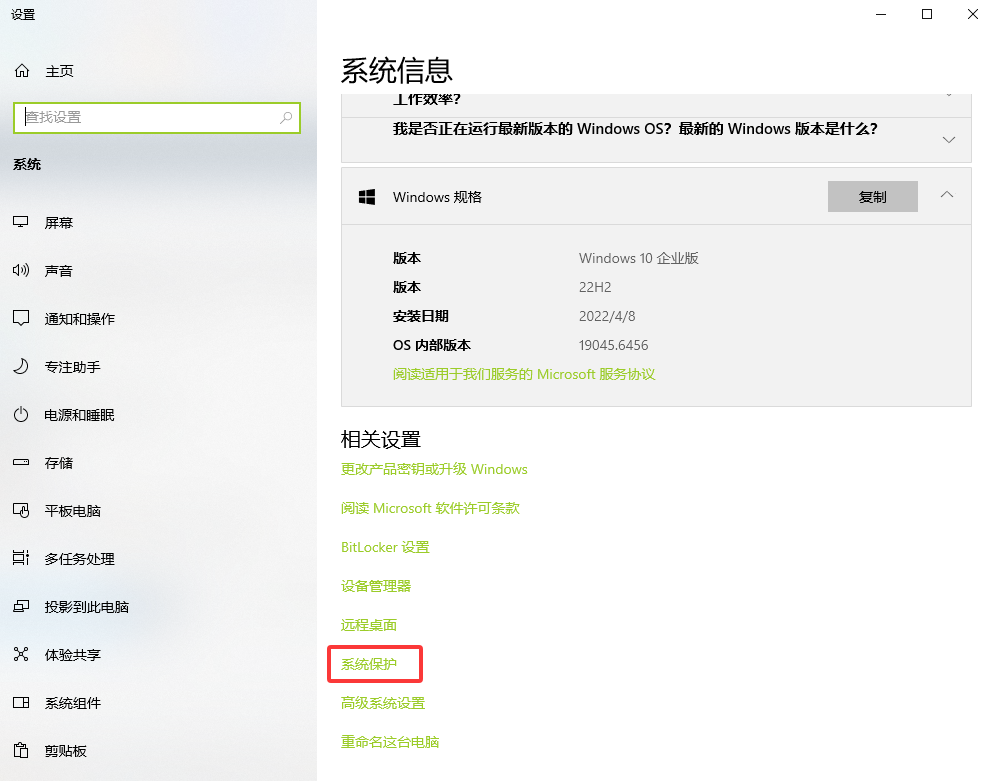The height and width of the screenshot is (781, 992).
Task: Click the 声音 speaker icon
Action: click(x=21, y=270)
